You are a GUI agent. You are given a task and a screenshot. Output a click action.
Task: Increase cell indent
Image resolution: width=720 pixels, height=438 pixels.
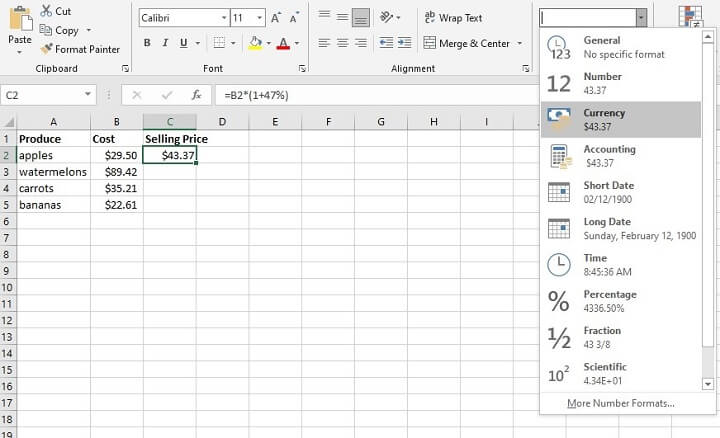pyautogui.click(x=404, y=43)
